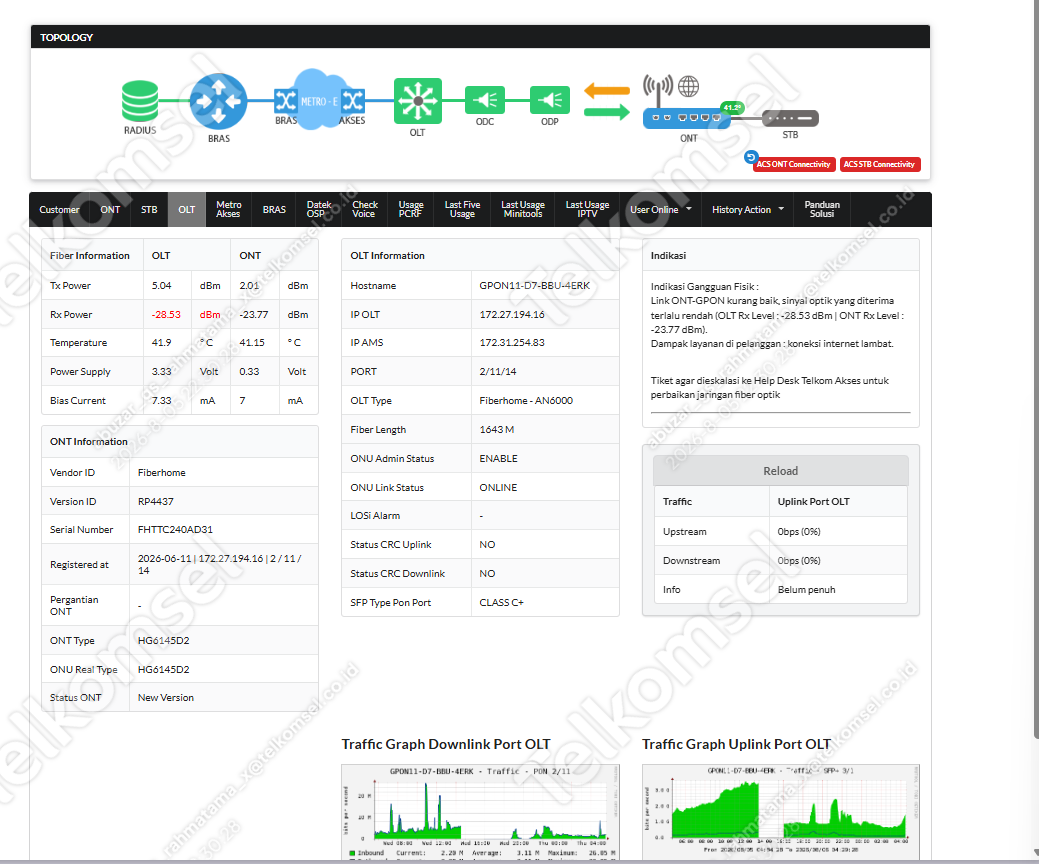Click the 41.2° temperature badge on ONT
This screenshot has width=1039, height=864.
point(732,107)
